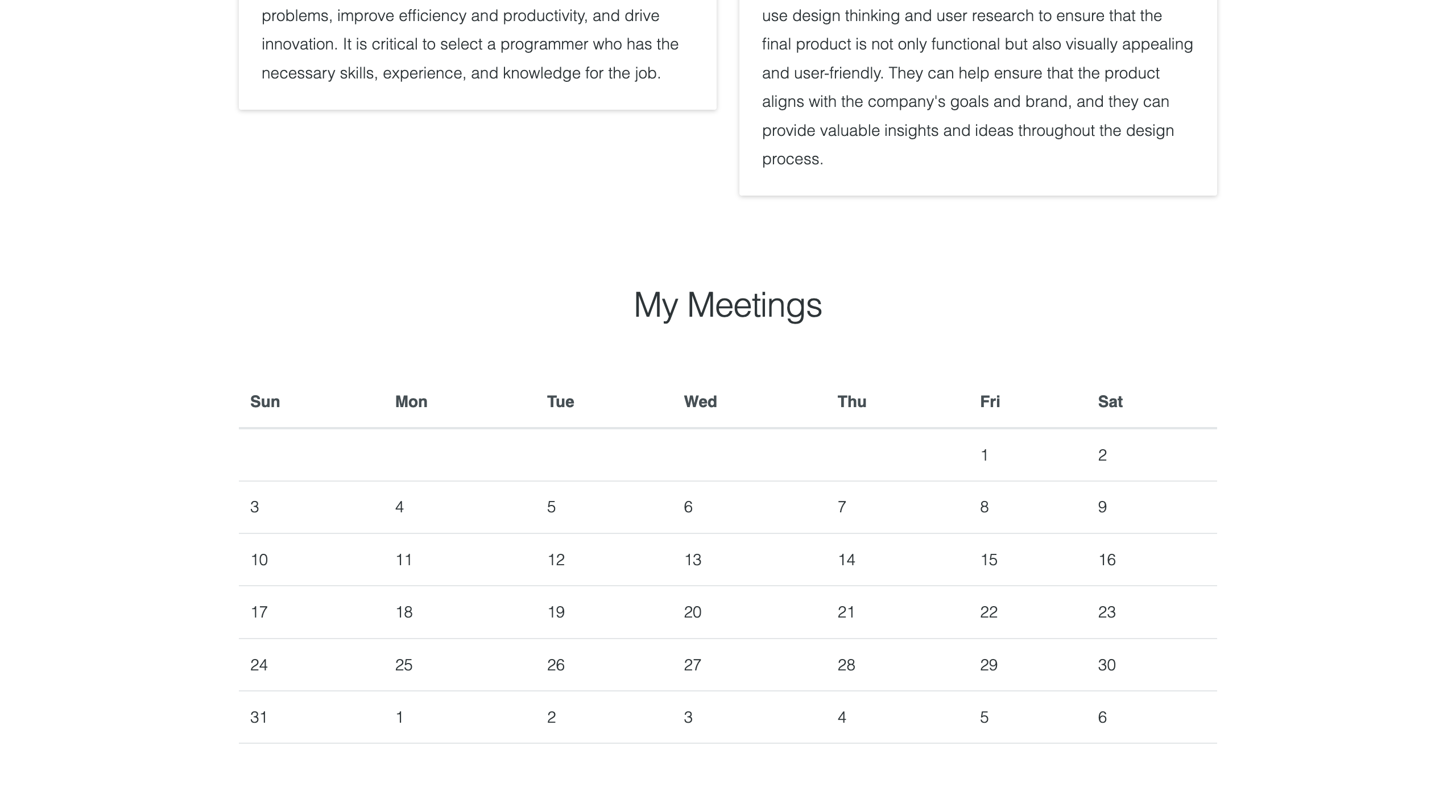Select day 10 in Sunday column
The height and width of the screenshot is (812, 1456).
(x=259, y=560)
